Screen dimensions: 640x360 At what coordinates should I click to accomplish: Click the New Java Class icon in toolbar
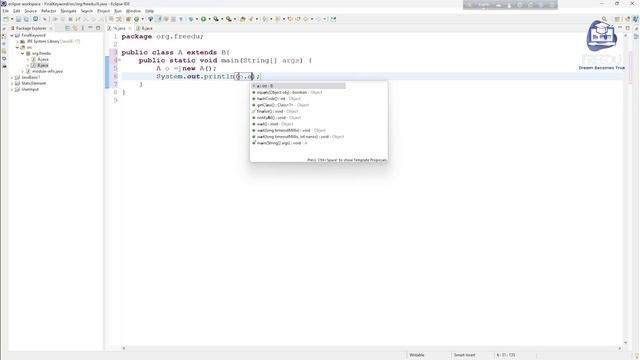[137, 19]
